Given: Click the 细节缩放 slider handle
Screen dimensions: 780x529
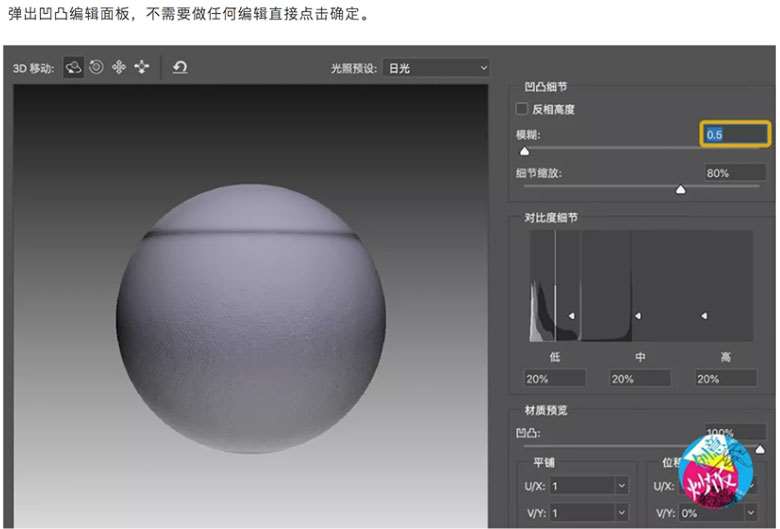Looking at the screenshot, I should coord(681,189).
